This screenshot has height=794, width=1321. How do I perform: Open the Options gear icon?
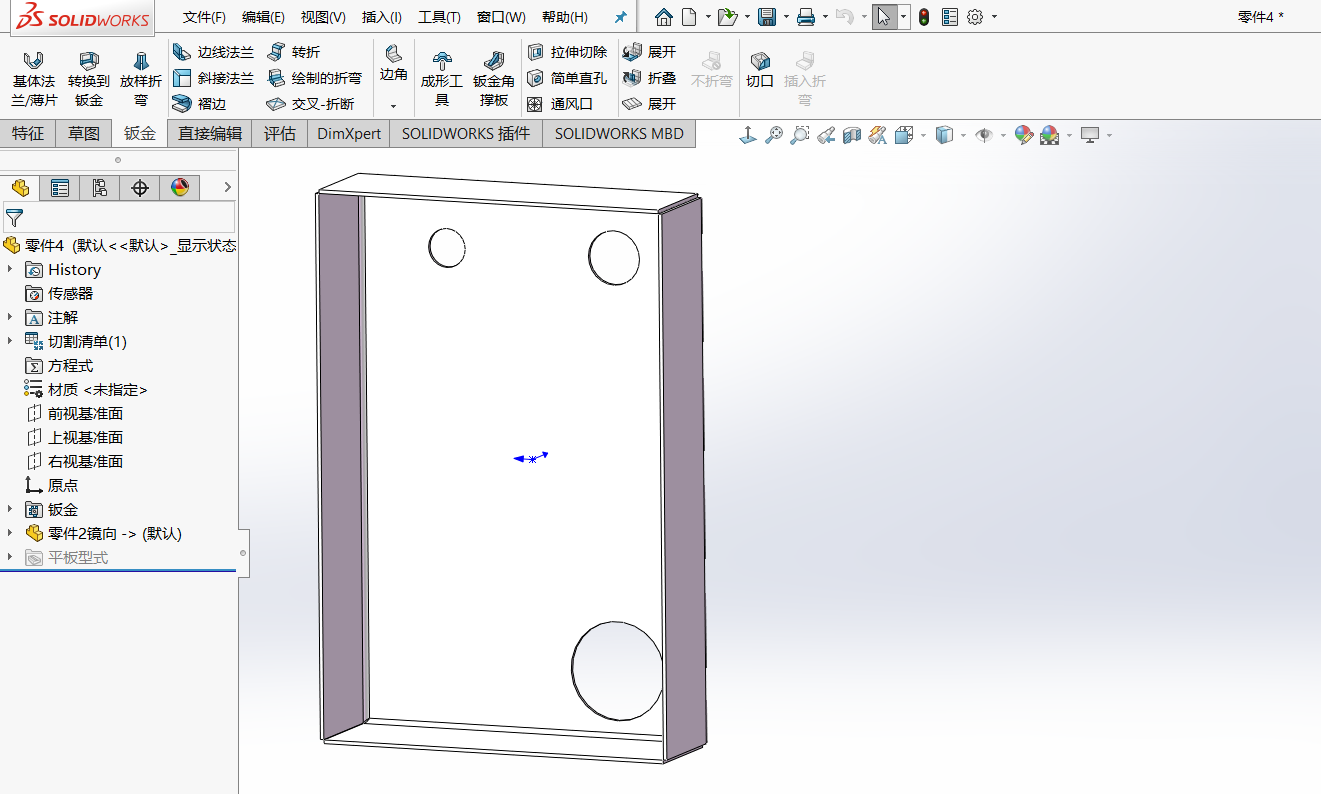pos(975,17)
